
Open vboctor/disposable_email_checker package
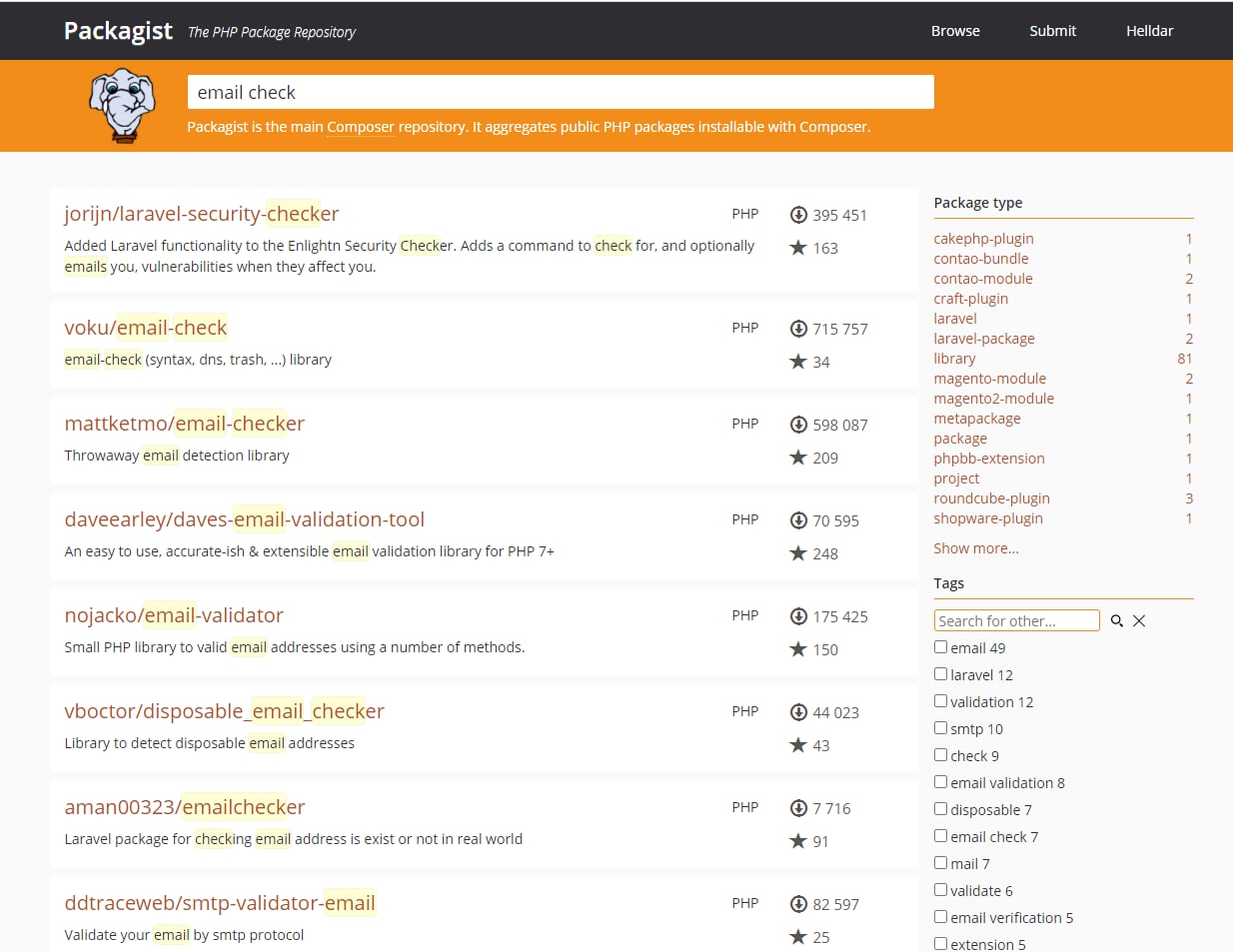tap(224, 711)
